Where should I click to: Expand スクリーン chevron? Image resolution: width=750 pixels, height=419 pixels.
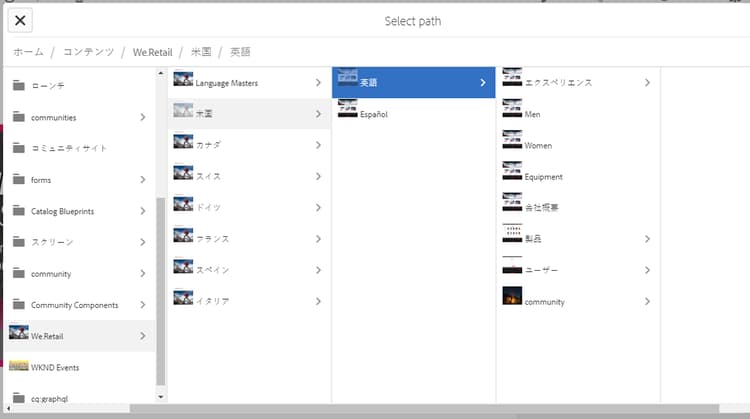coord(143,242)
